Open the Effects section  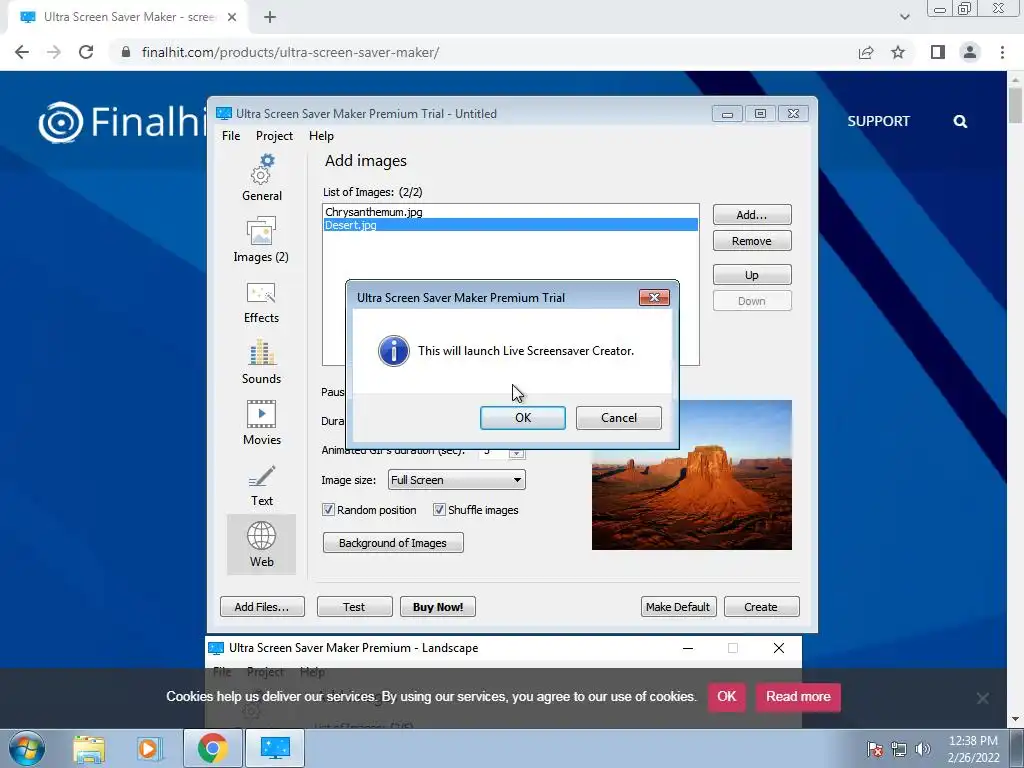click(261, 302)
